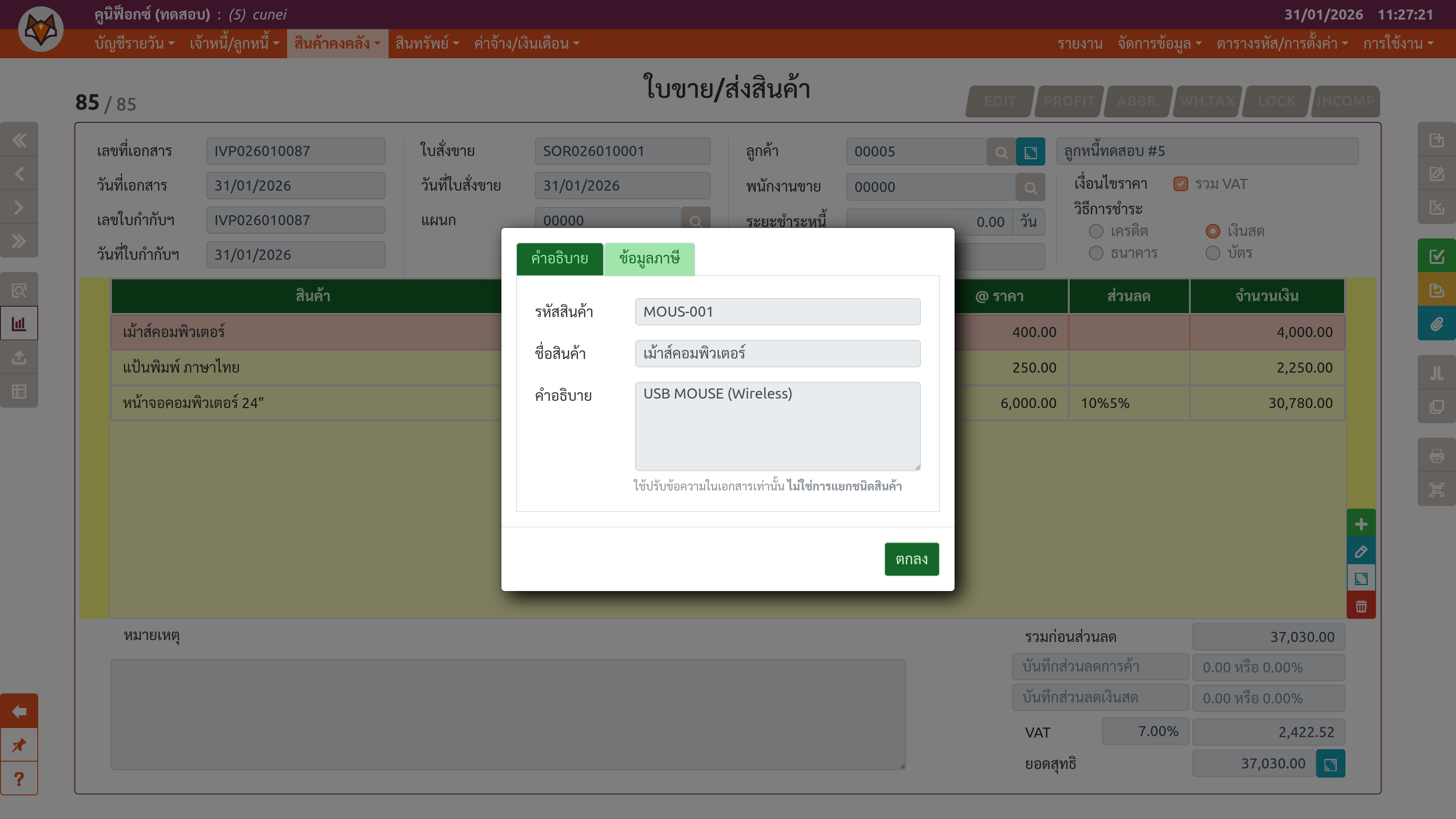The height and width of the screenshot is (819, 1456).
Task: Click the คำอธิบาย description text area
Action: pyautogui.click(x=777, y=425)
